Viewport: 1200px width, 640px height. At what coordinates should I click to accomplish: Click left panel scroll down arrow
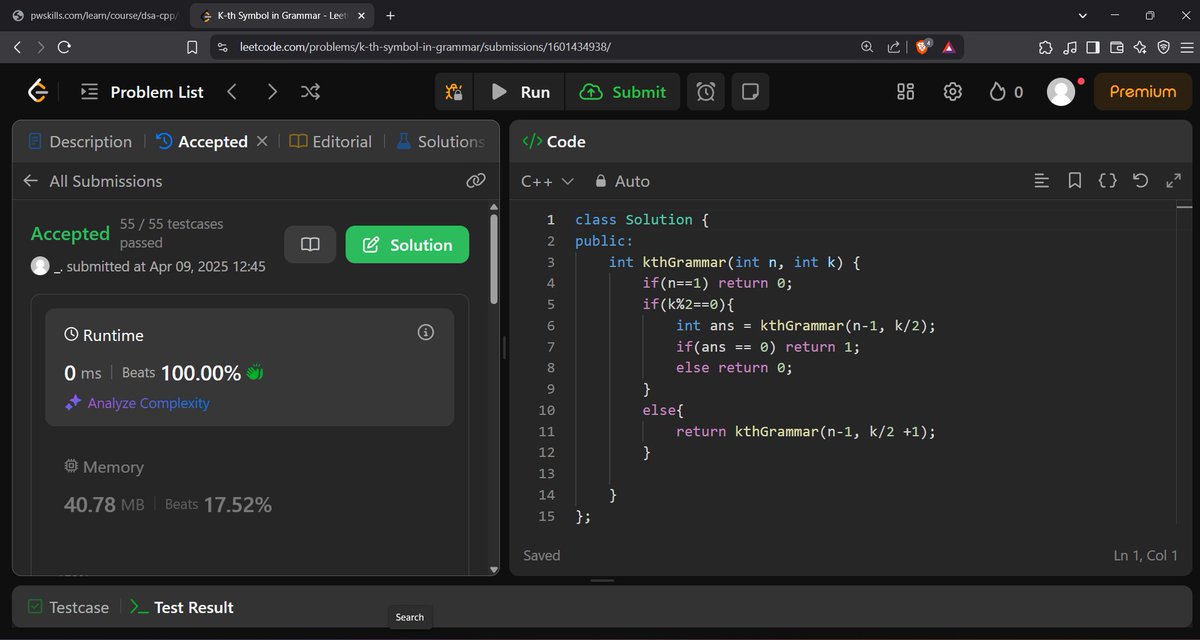coord(493,569)
